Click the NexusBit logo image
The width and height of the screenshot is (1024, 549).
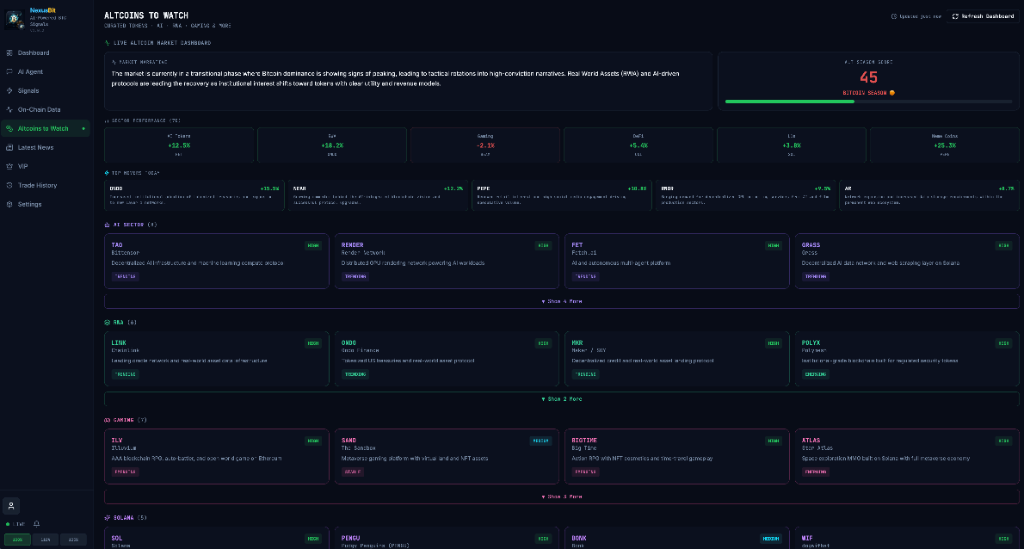[x=14, y=20]
